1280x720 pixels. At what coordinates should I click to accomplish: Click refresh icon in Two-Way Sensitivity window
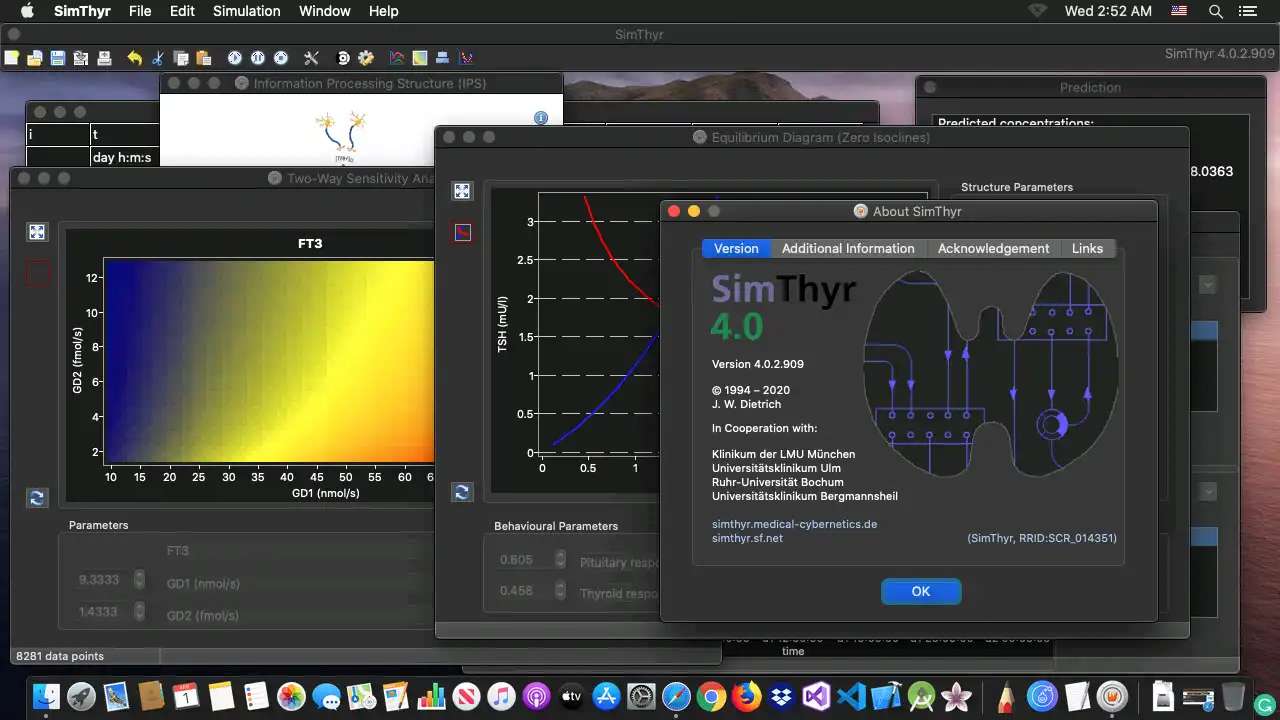coord(37,497)
